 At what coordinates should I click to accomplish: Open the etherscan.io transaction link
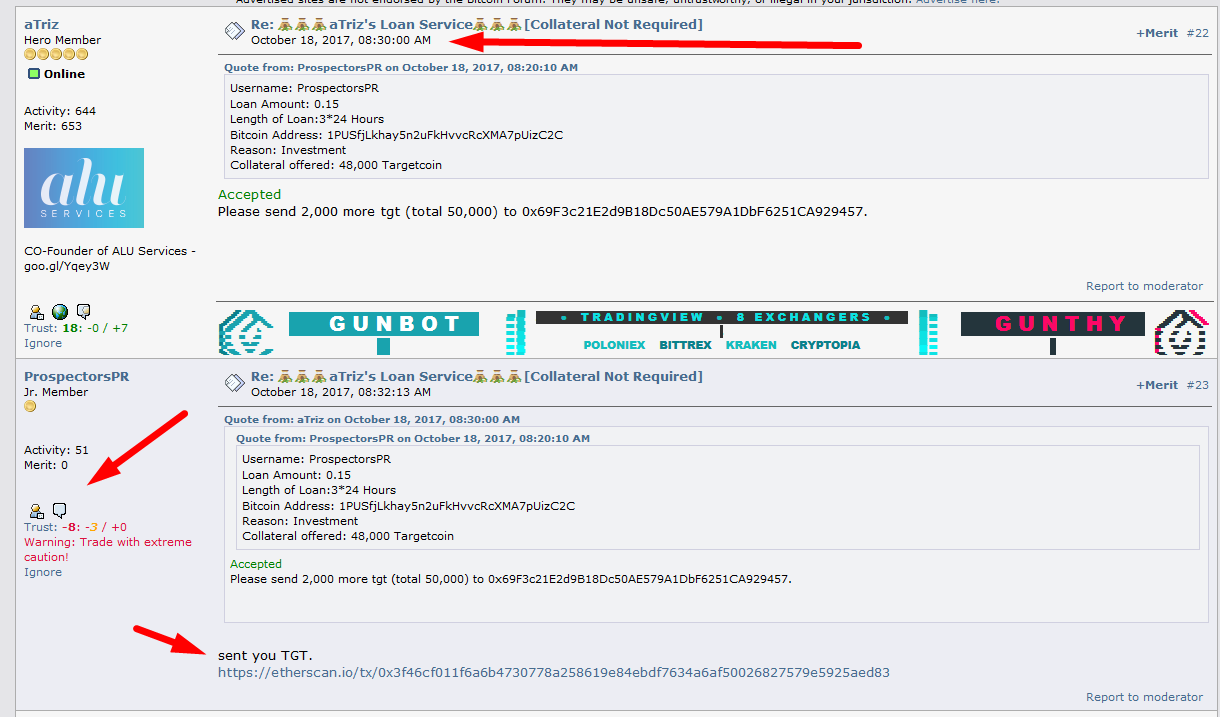tap(554, 673)
